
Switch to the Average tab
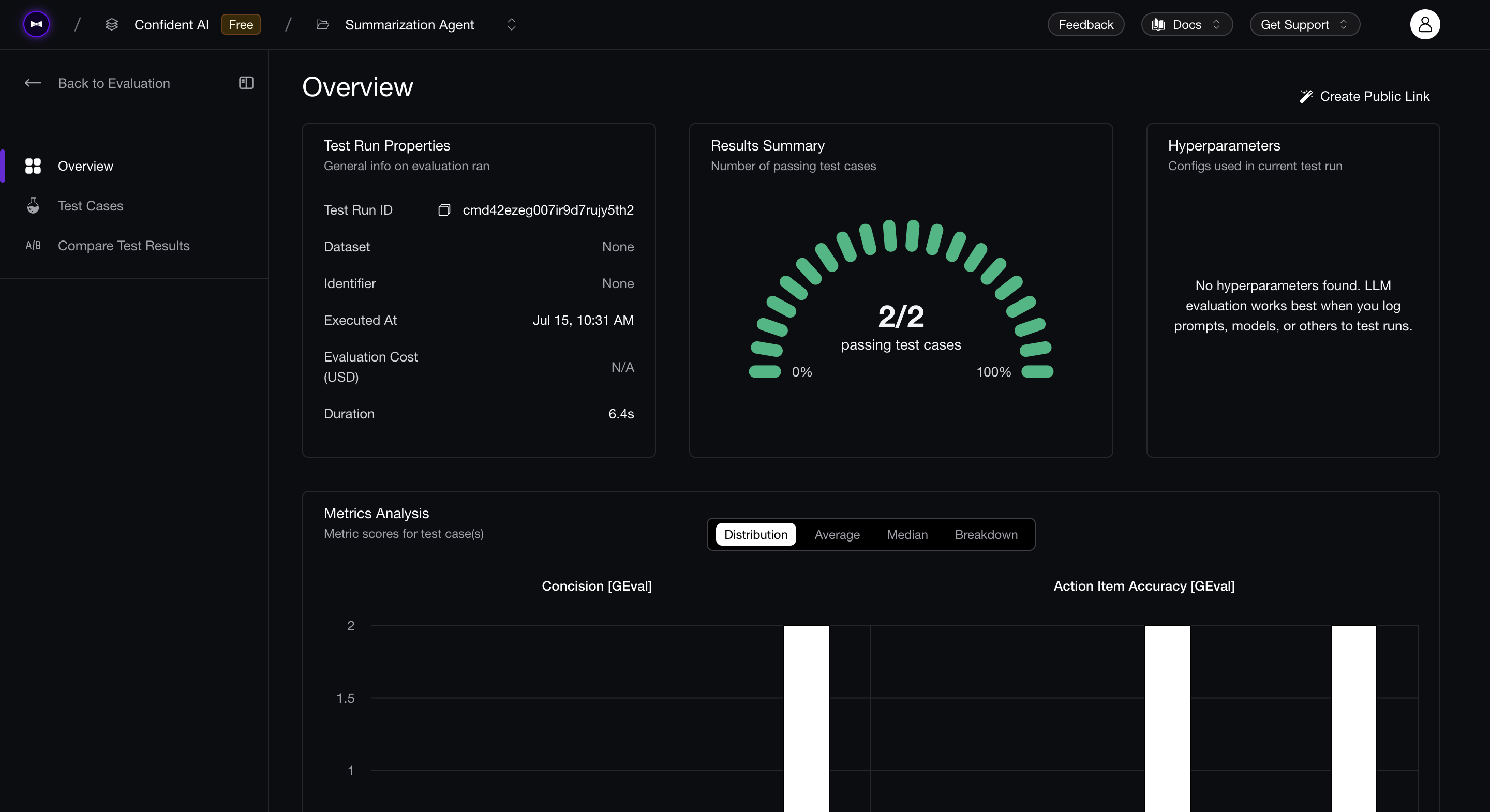point(837,534)
